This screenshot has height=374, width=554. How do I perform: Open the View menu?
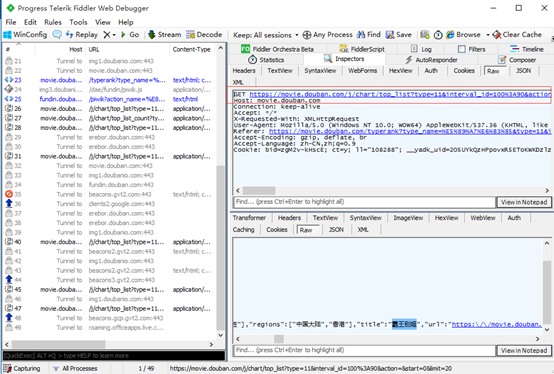(103, 22)
